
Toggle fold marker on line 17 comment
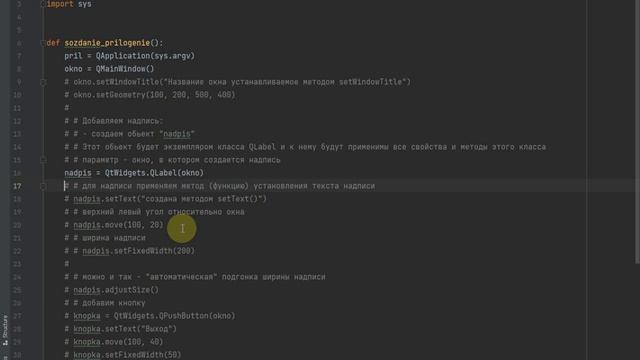43,186
